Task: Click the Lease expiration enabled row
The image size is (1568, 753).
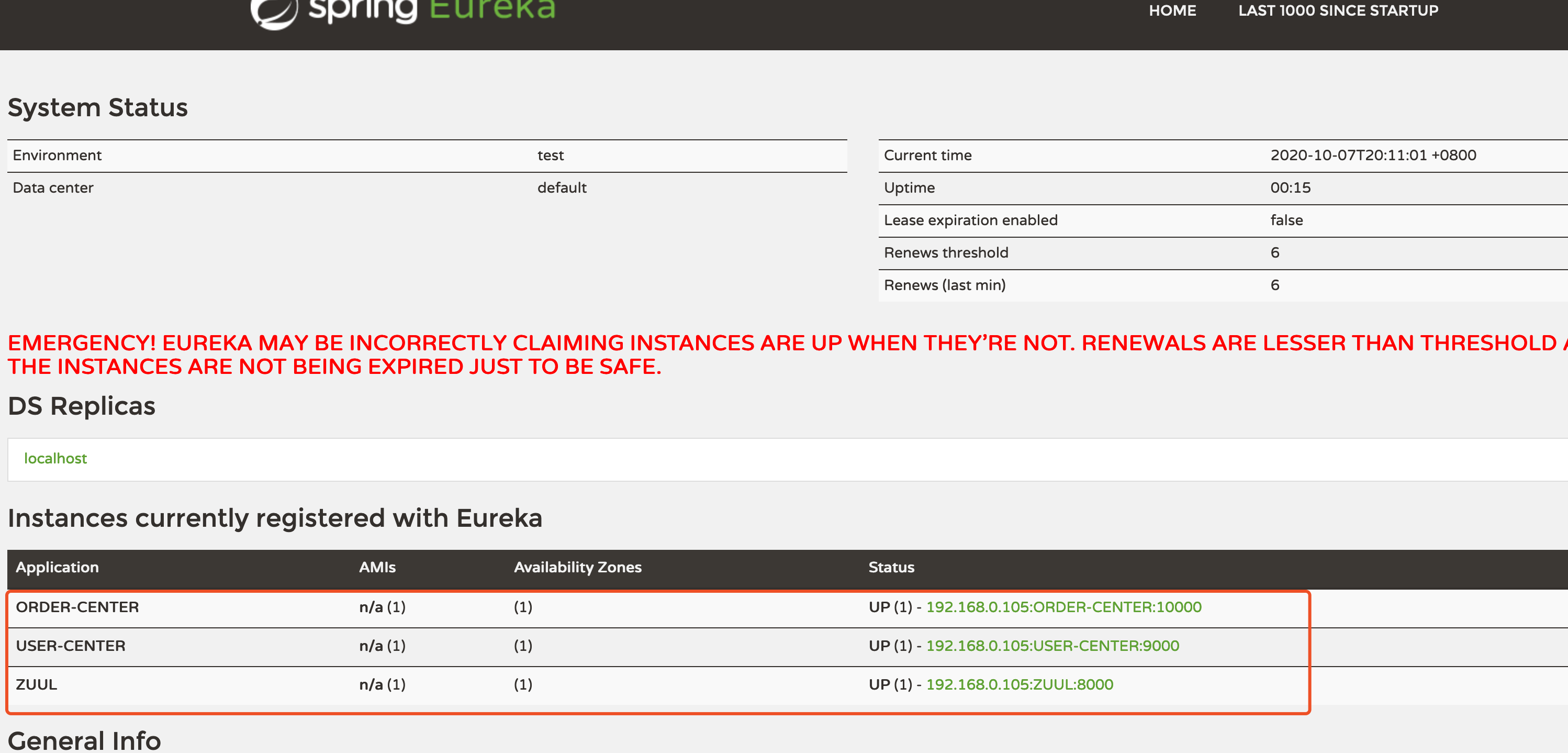Action: (x=970, y=220)
